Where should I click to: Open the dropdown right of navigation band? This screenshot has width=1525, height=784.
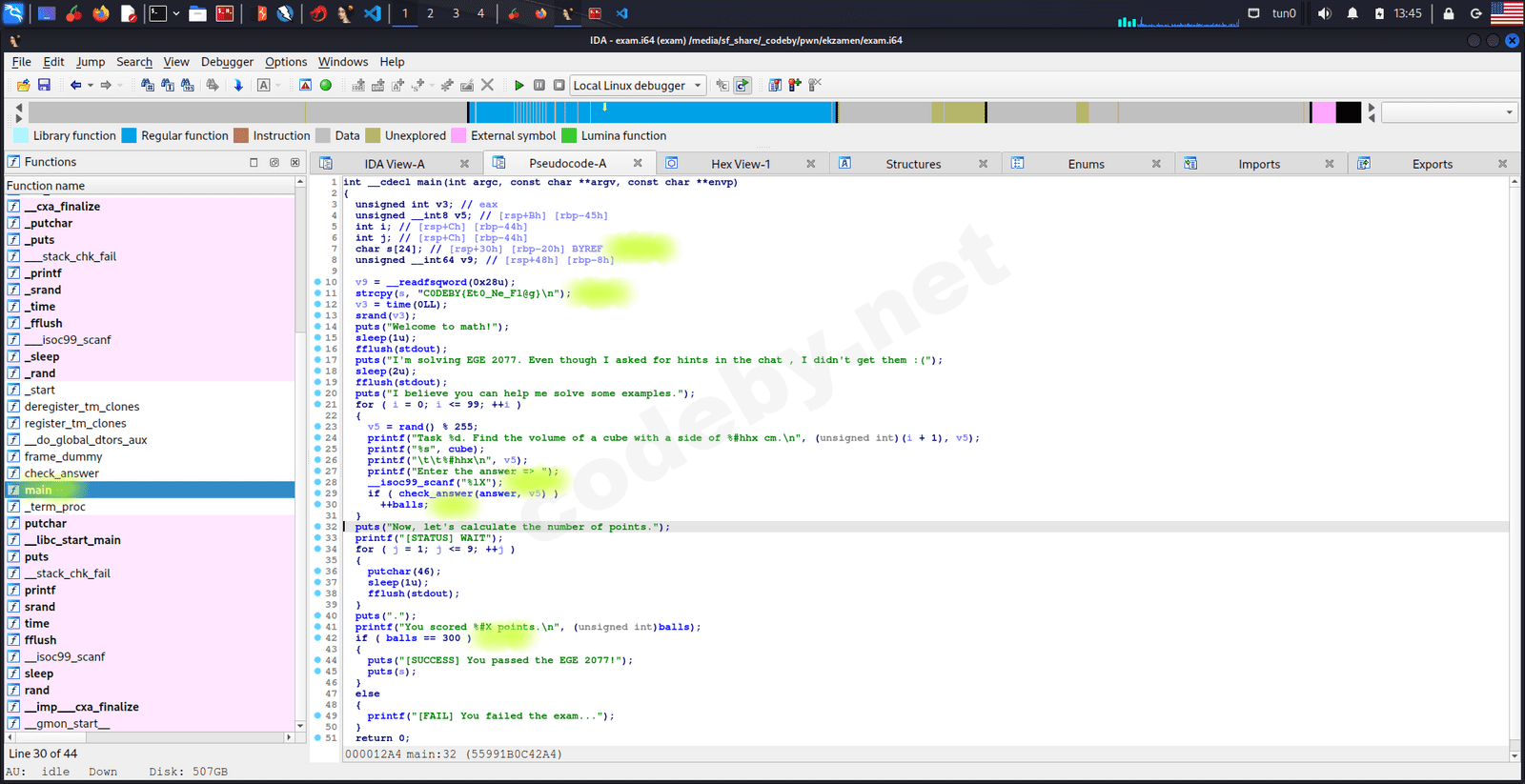point(1509,112)
